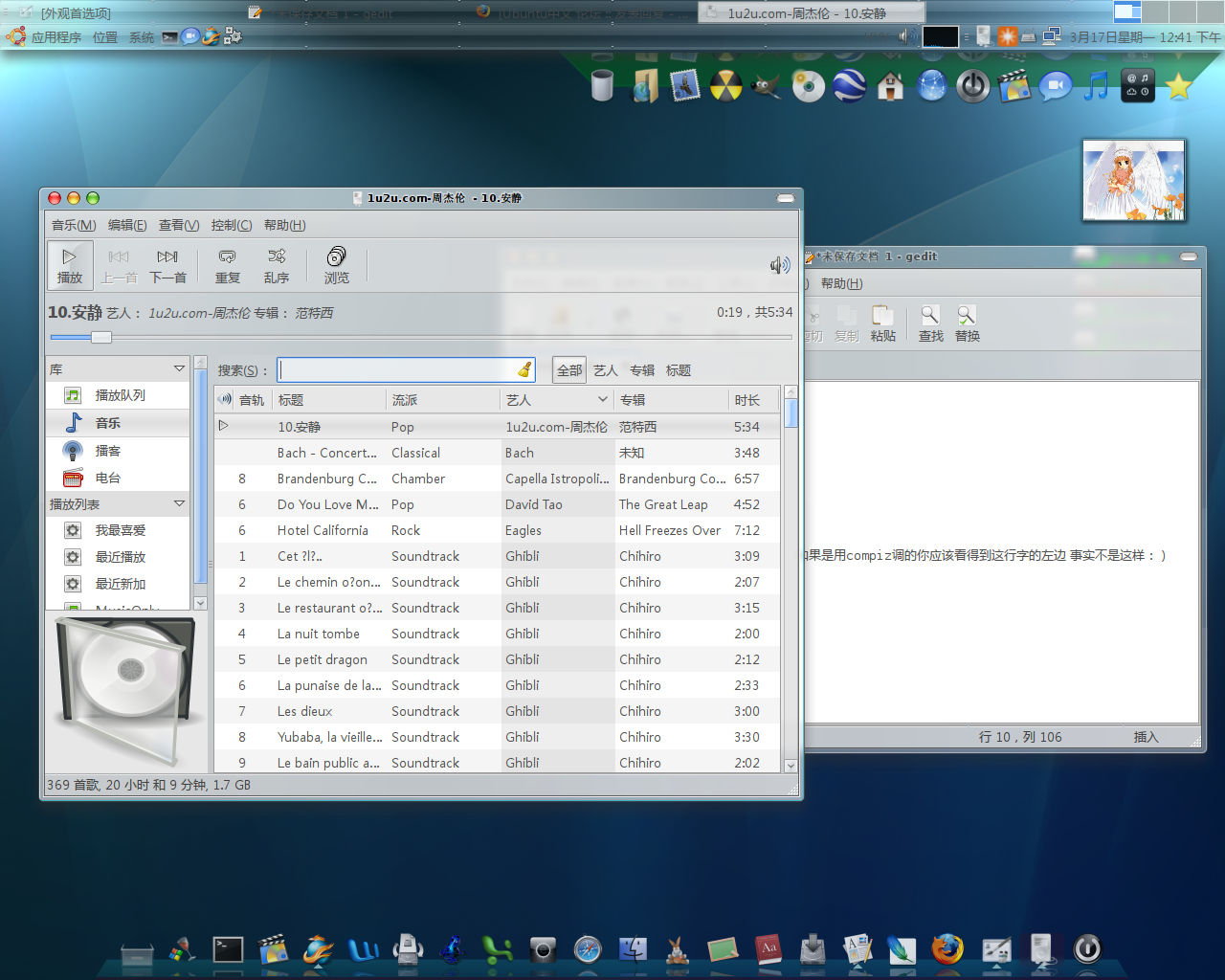
Task: Sort by the 时长 duration column header
Action: (x=754, y=400)
